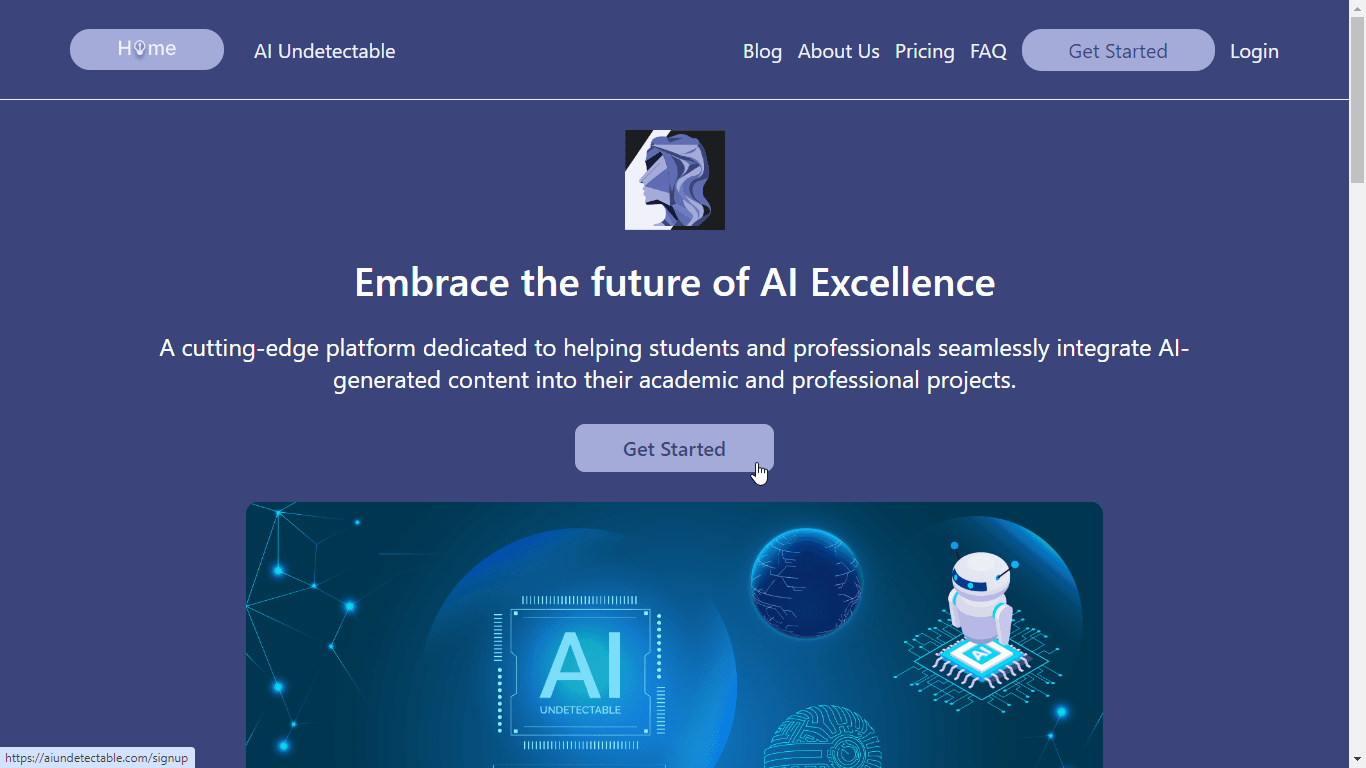Click the Home button with lightbulb icon
The width and height of the screenshot is (1366, 768).
coord(147,50)
